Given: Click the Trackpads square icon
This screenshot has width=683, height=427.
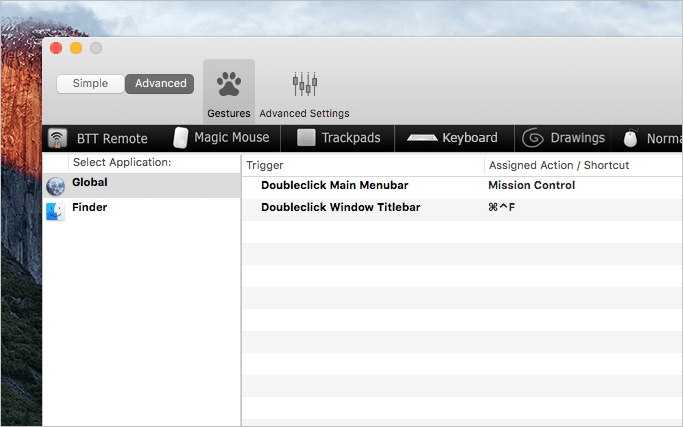Looking at the screenshot, I should coord(306,138).
